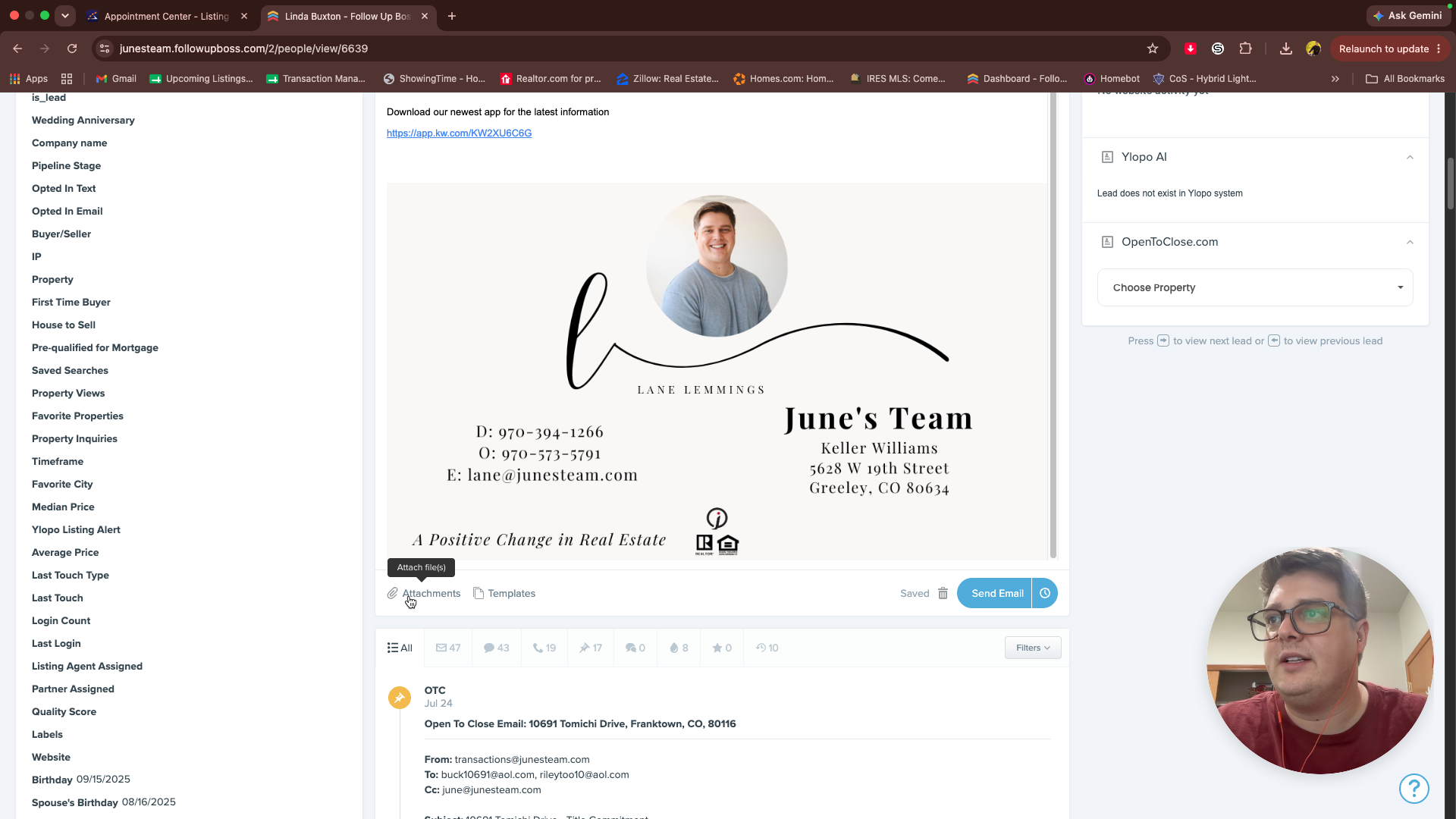Show the history tab with 10 items
Screen dimensions: 1456x819
767,648
